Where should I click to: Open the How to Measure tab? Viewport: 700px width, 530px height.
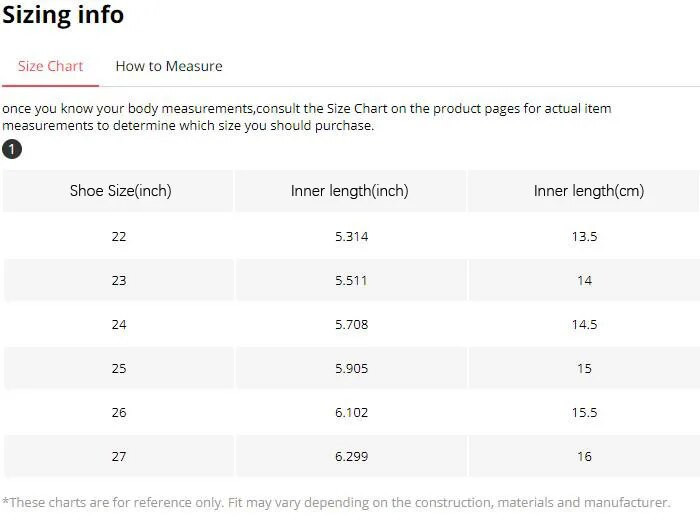coord(169,66)
